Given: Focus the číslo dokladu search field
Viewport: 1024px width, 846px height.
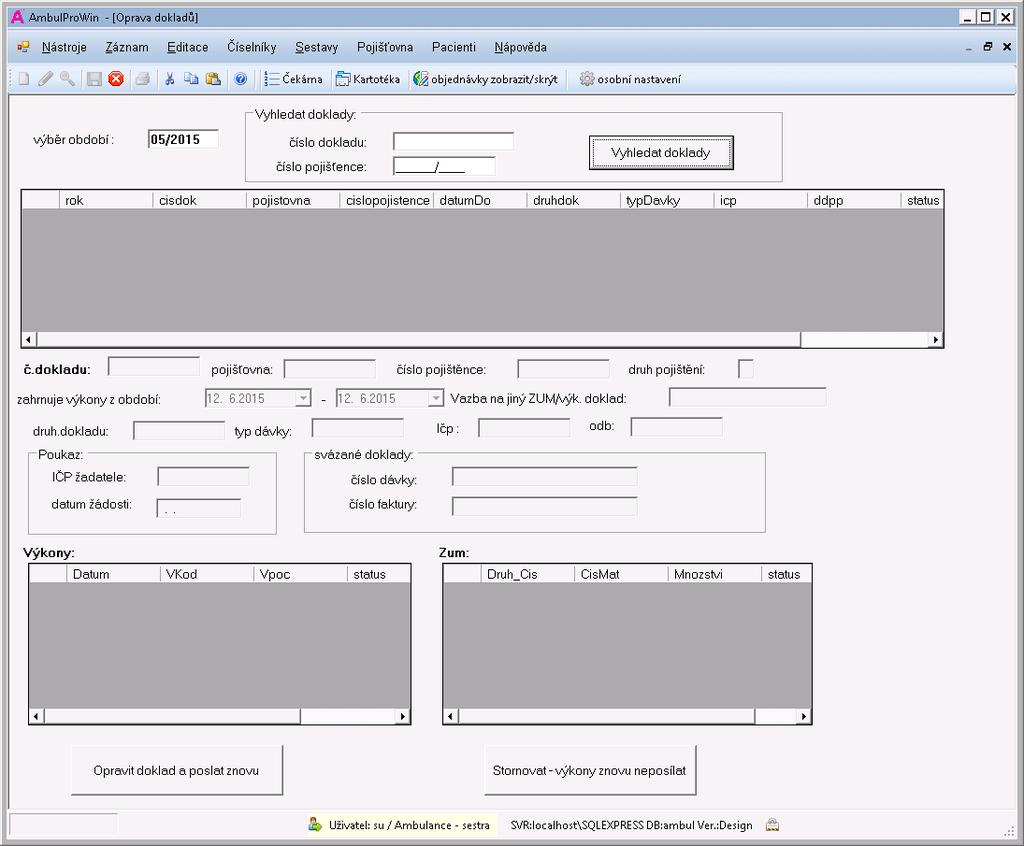Looking at the screenshot, I should click(453, 141).
